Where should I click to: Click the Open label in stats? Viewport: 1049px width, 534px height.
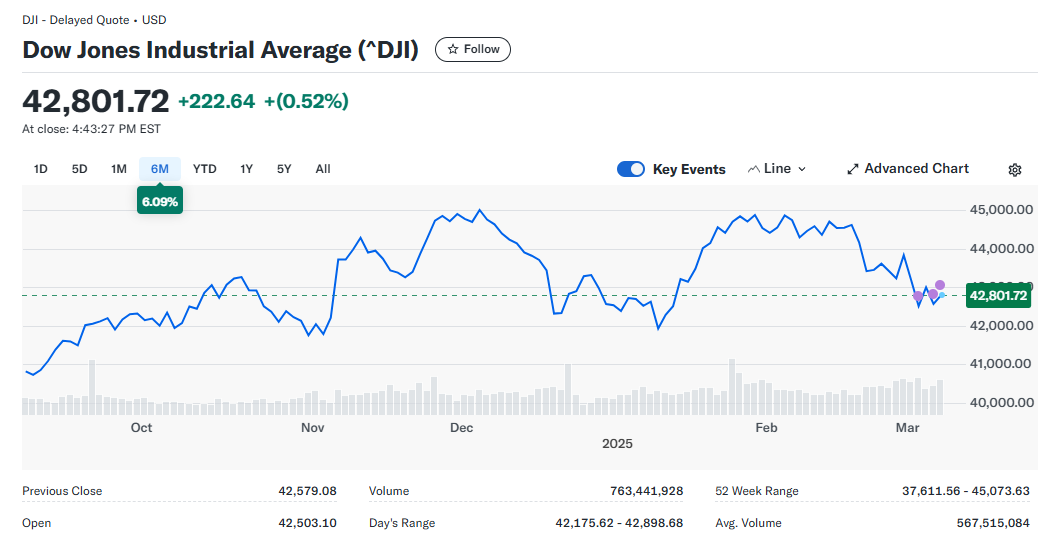pos(37,523)
